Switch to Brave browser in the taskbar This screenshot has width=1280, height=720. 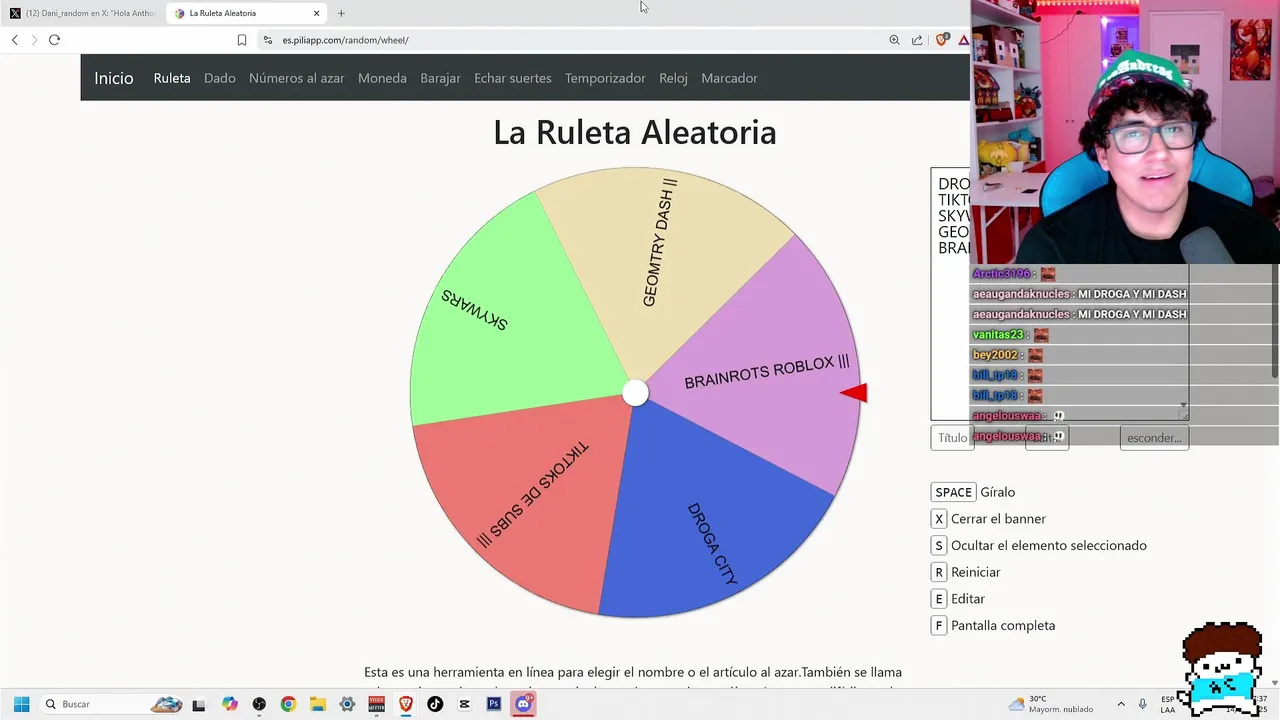[x=406, y=704]
